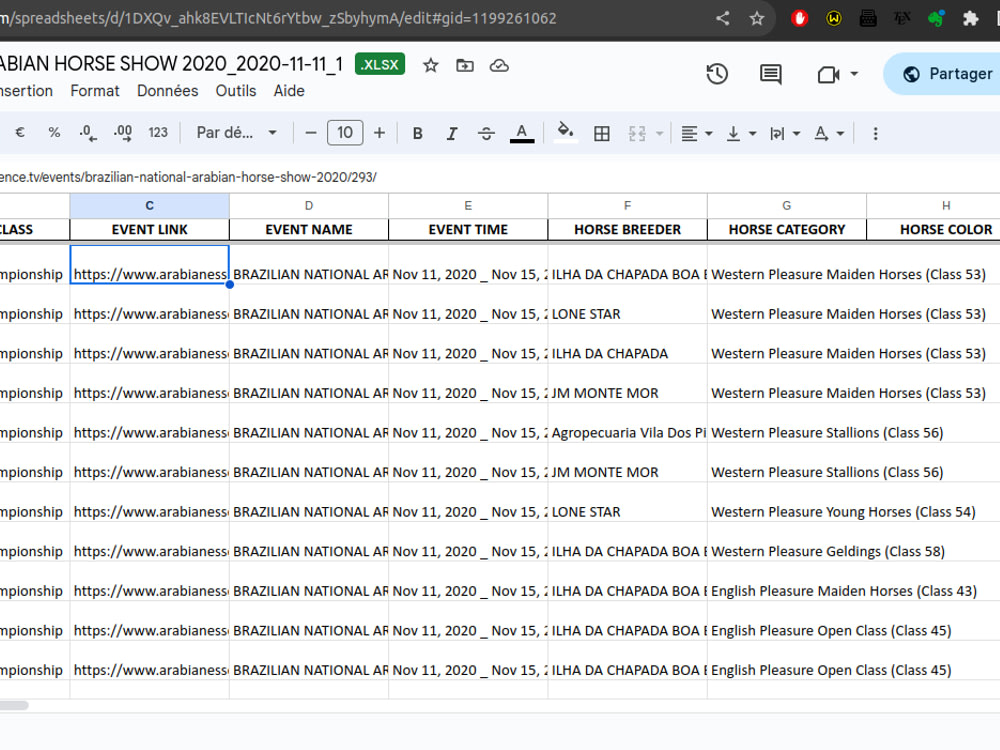The width and height of the screenshot is (1000, 750).
Task: Click the EVENT NAME header cell
Action: pyautogui.click(x=309, y=229)
